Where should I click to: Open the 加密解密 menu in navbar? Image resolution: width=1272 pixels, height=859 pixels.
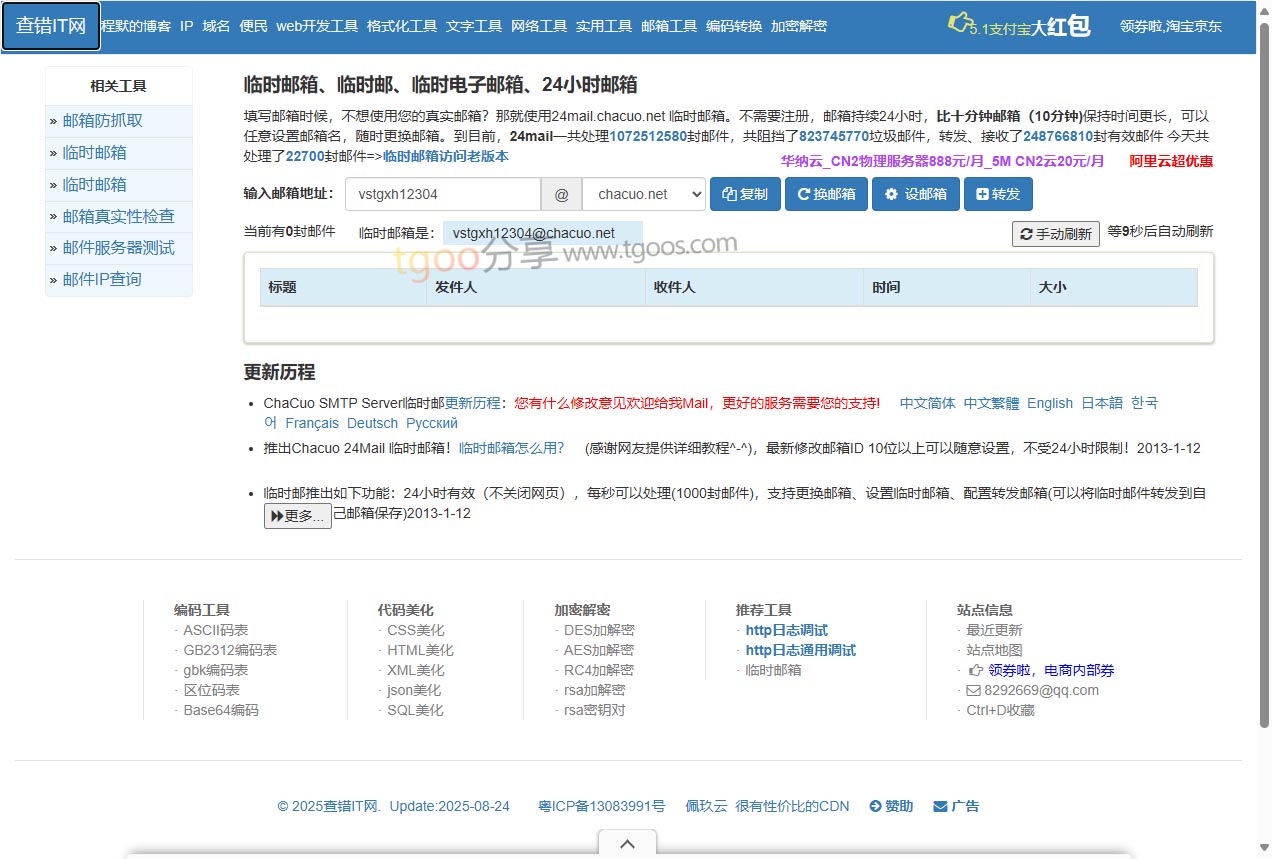798,26
